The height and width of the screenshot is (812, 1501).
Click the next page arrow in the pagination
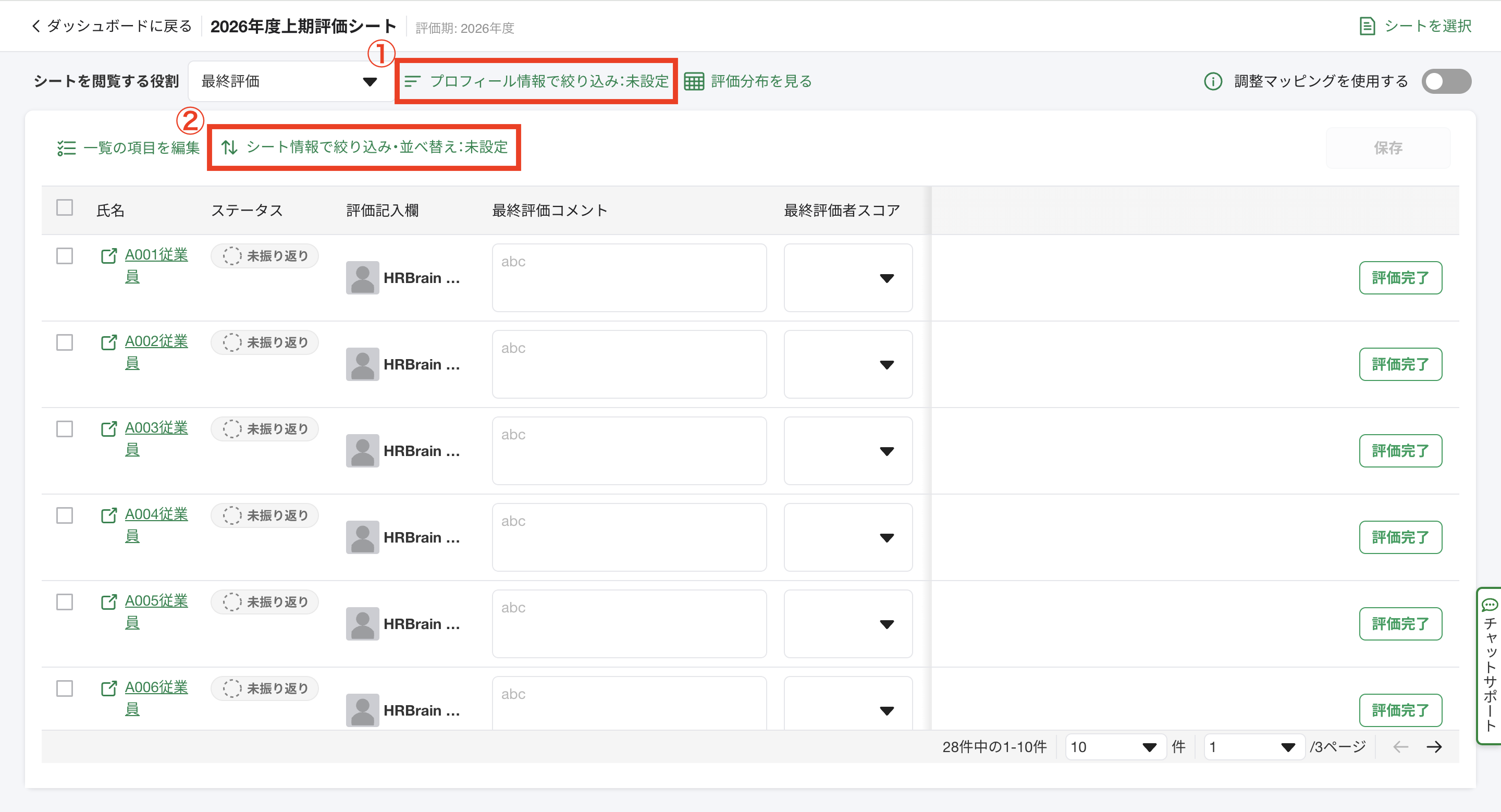[1434, 747]
